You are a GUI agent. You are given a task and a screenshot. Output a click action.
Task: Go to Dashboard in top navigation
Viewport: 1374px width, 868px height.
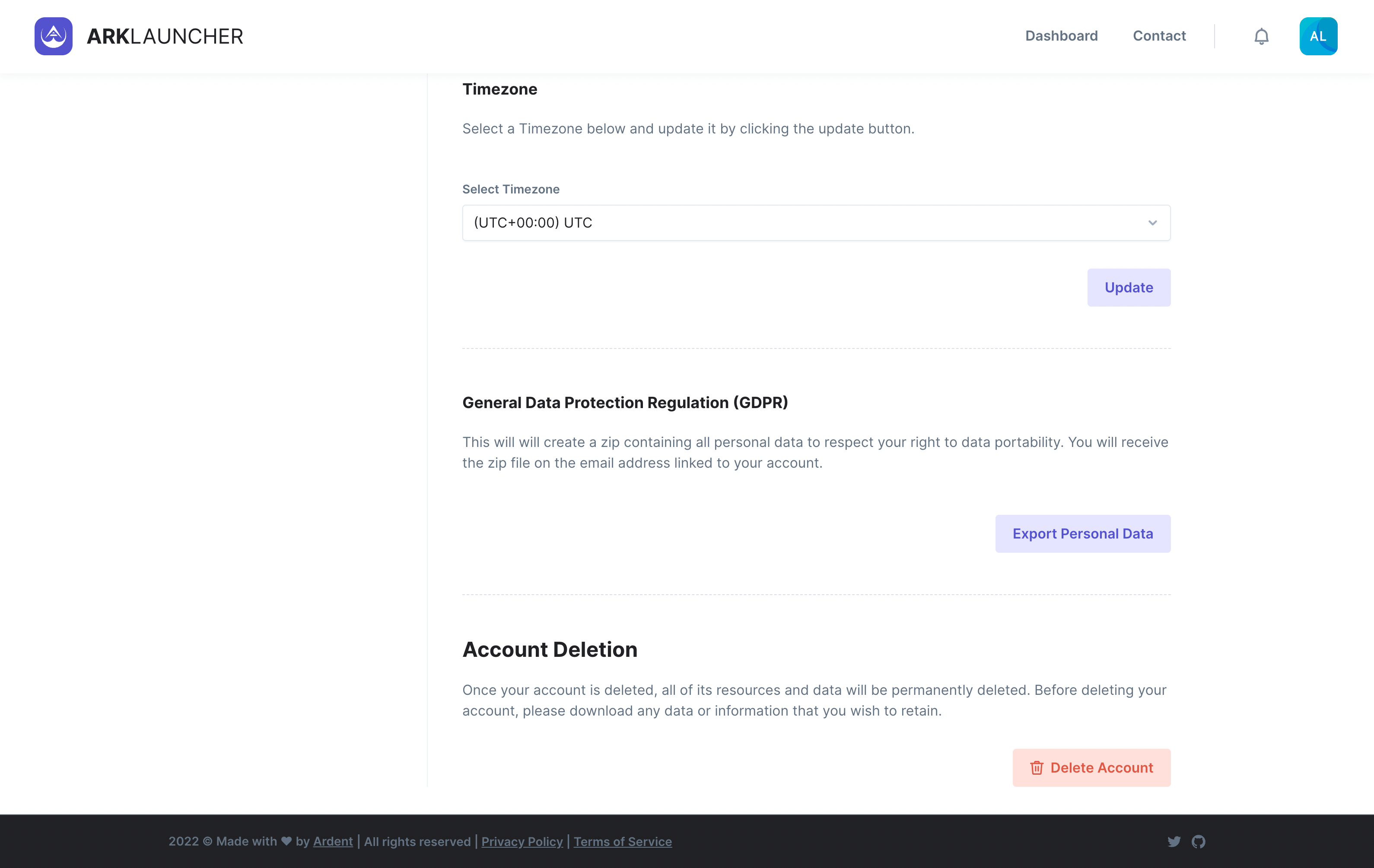coord(1061,36)
